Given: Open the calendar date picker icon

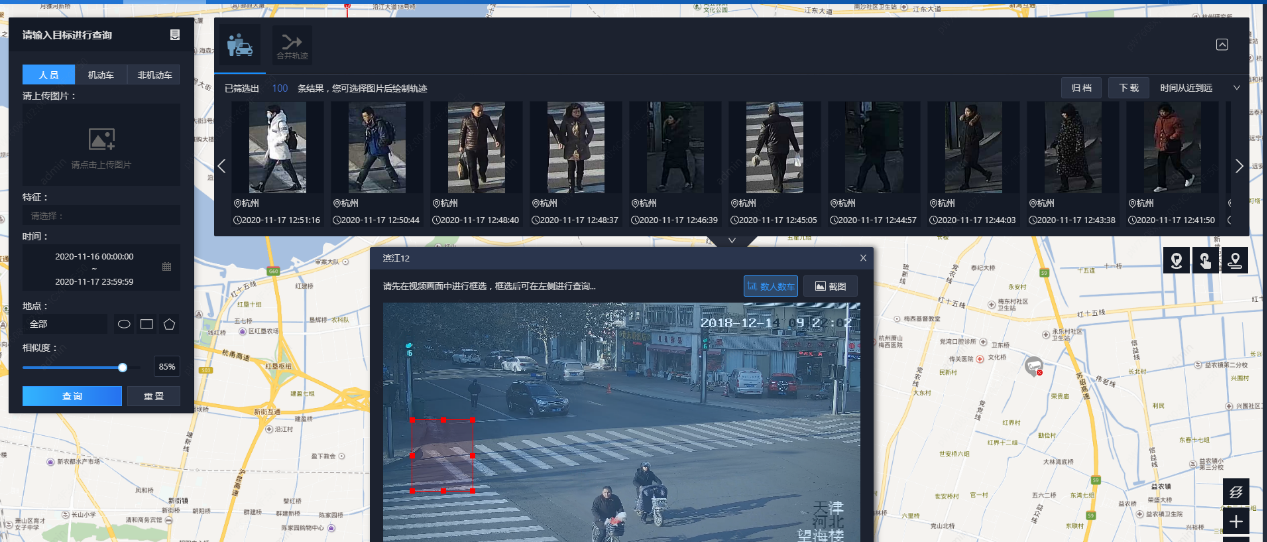Looking at the screenshot, I should click(x=167, y=267).
